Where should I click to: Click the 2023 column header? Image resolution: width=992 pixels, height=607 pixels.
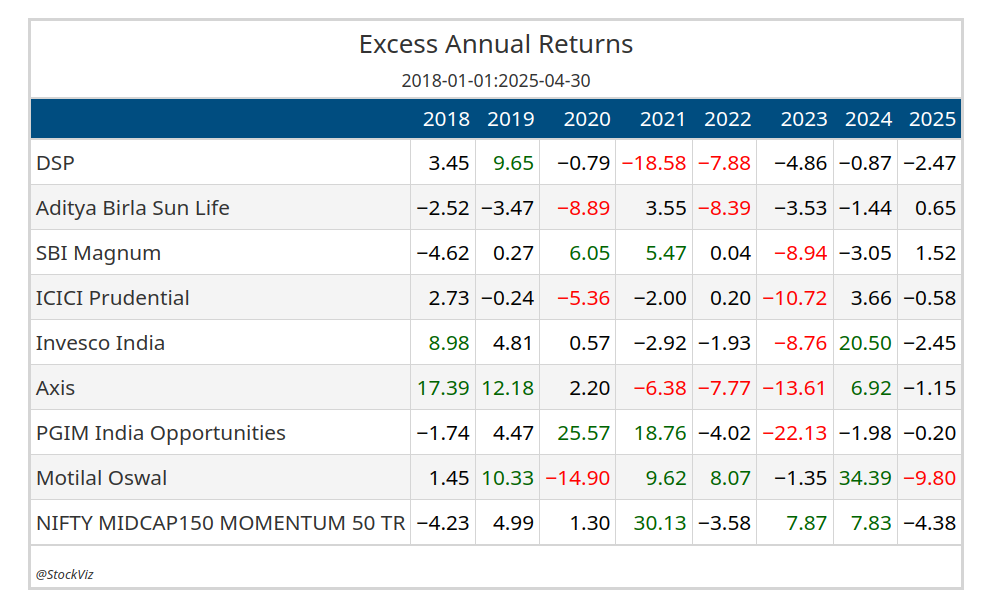[x=803, y=119]
